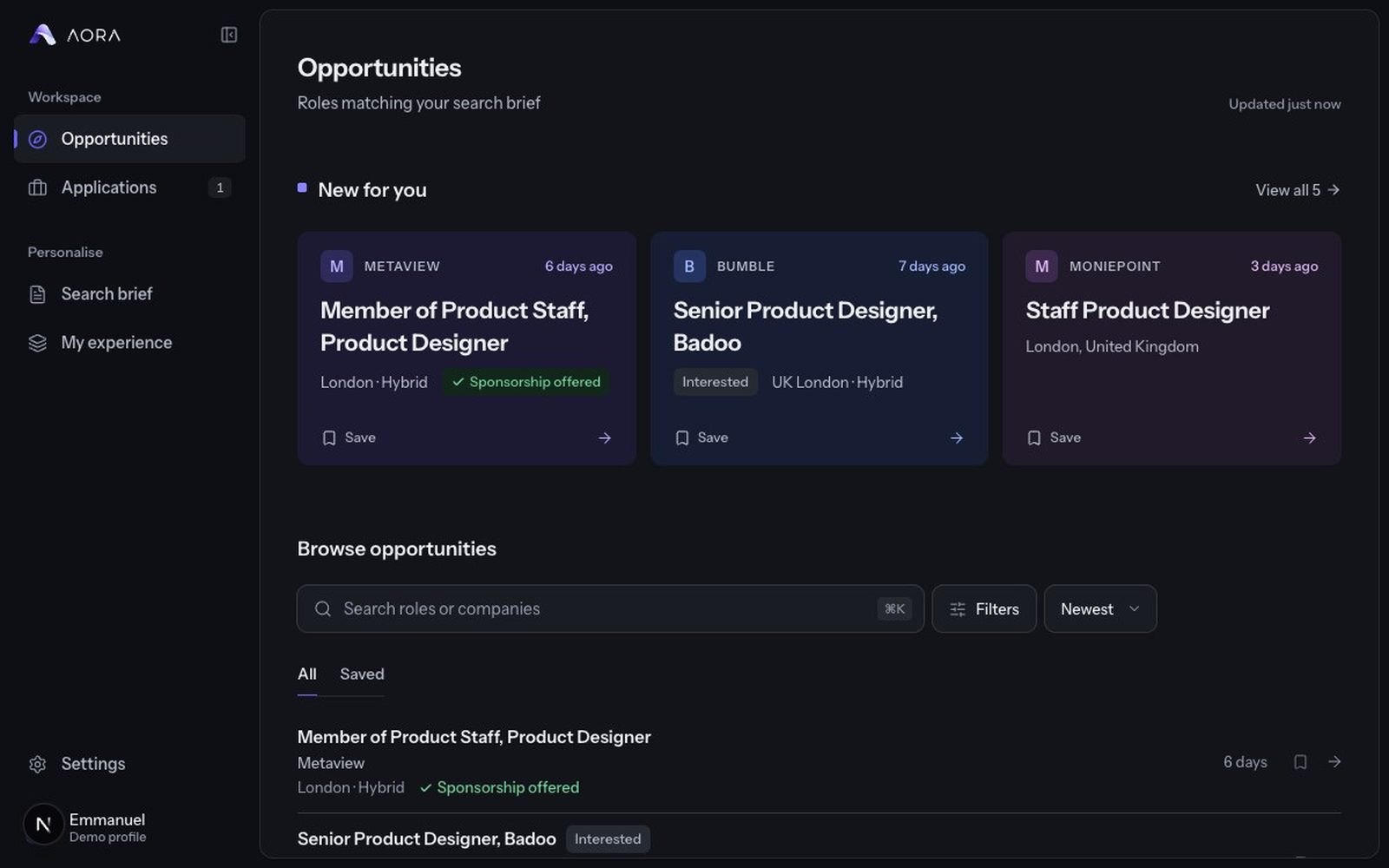Click Sponsorship offered in the list row
This screenshot has width=1389, height=868.
point(499,787)
